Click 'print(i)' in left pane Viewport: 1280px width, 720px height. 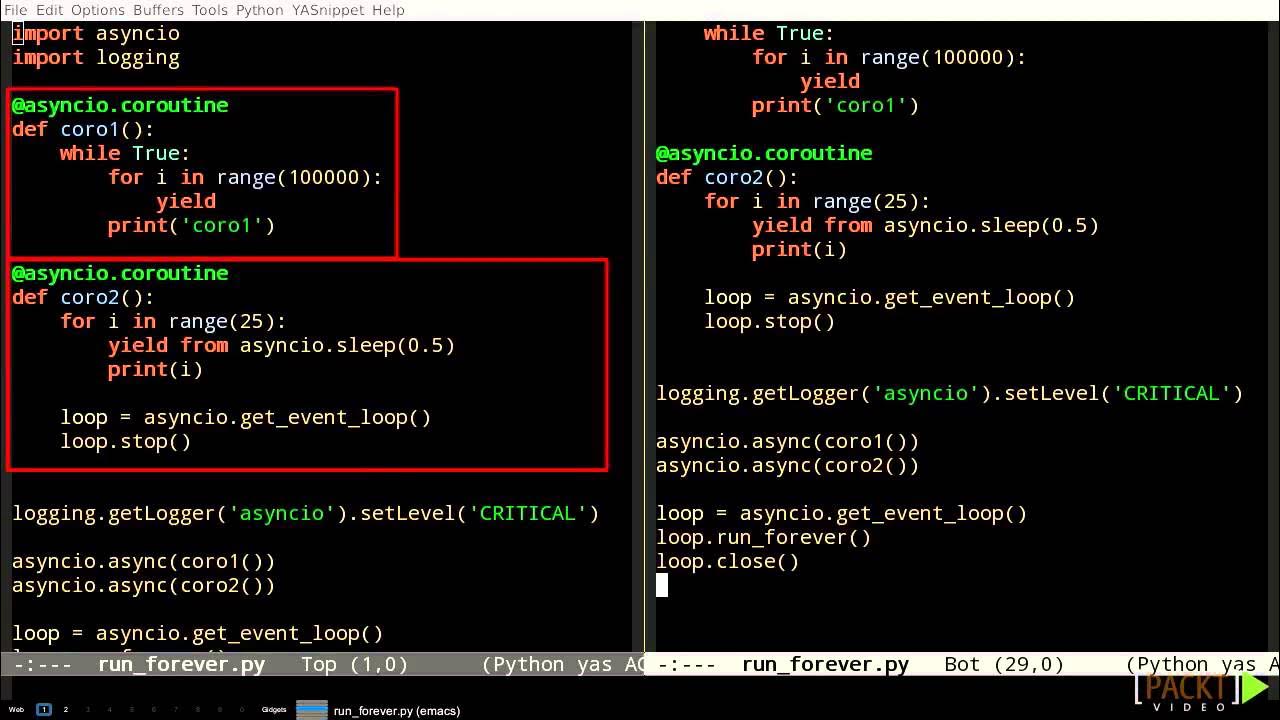pyautogui.click(x=155, y=369)
